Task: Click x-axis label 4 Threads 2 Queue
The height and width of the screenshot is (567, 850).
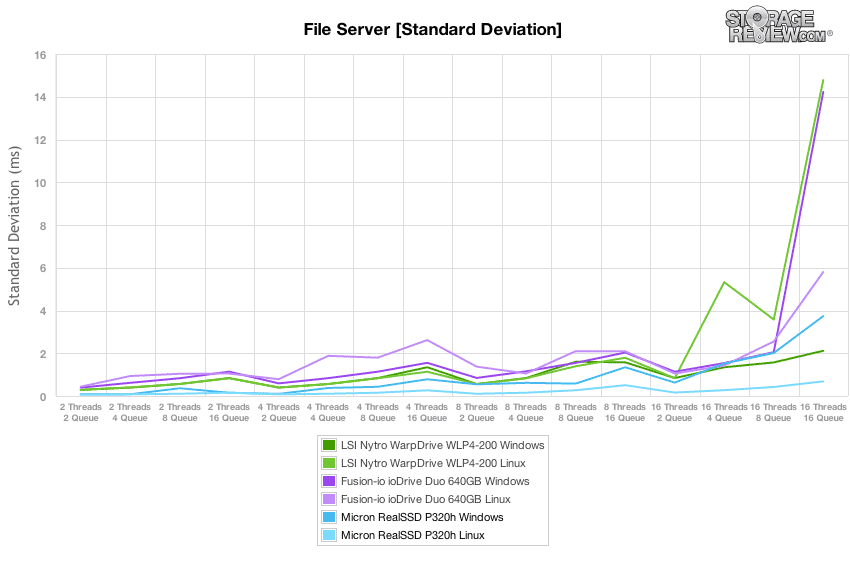Action: pos(279,413)
